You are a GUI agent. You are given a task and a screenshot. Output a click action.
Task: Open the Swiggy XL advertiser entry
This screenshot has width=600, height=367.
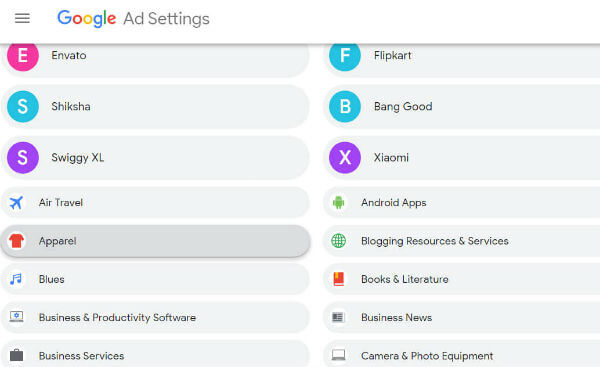pyautogui.click(x=155, y=158)
